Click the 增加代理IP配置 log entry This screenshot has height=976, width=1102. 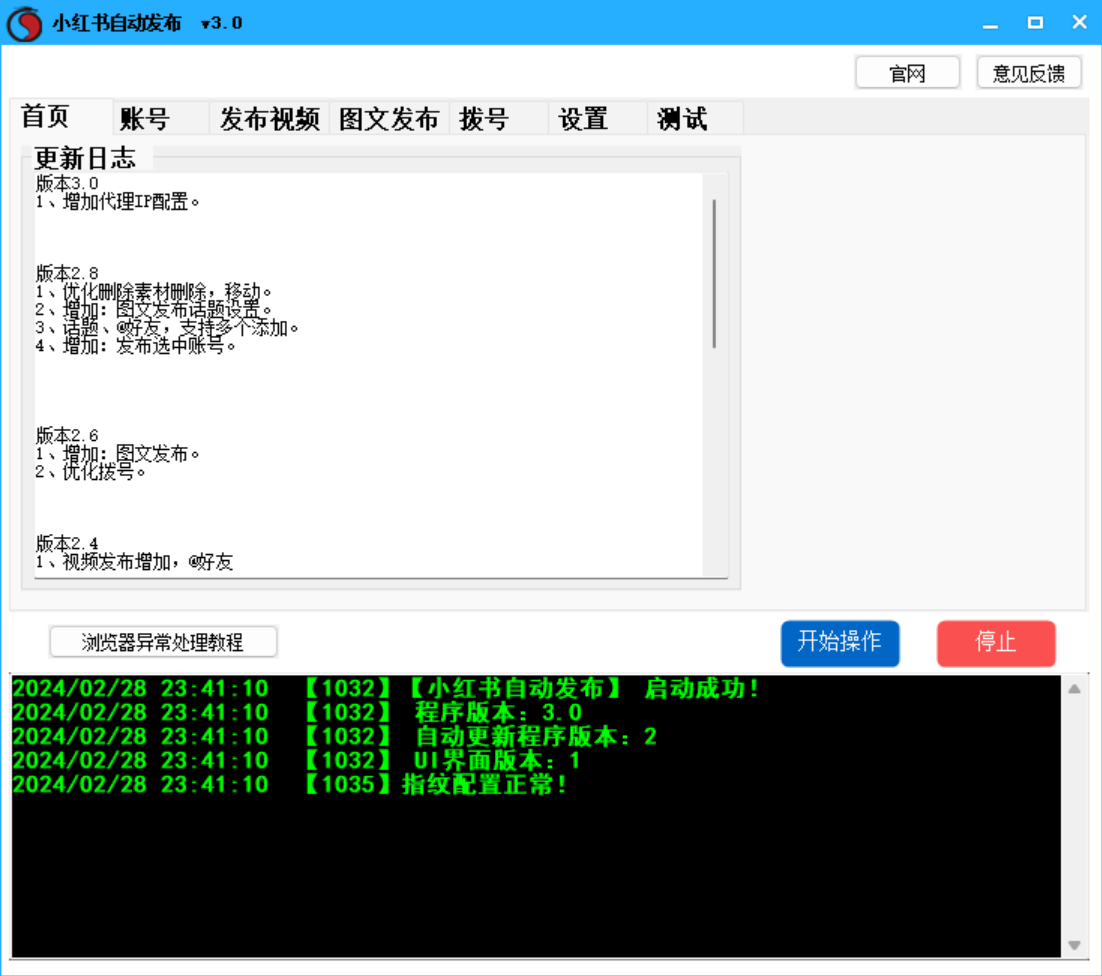117,202
